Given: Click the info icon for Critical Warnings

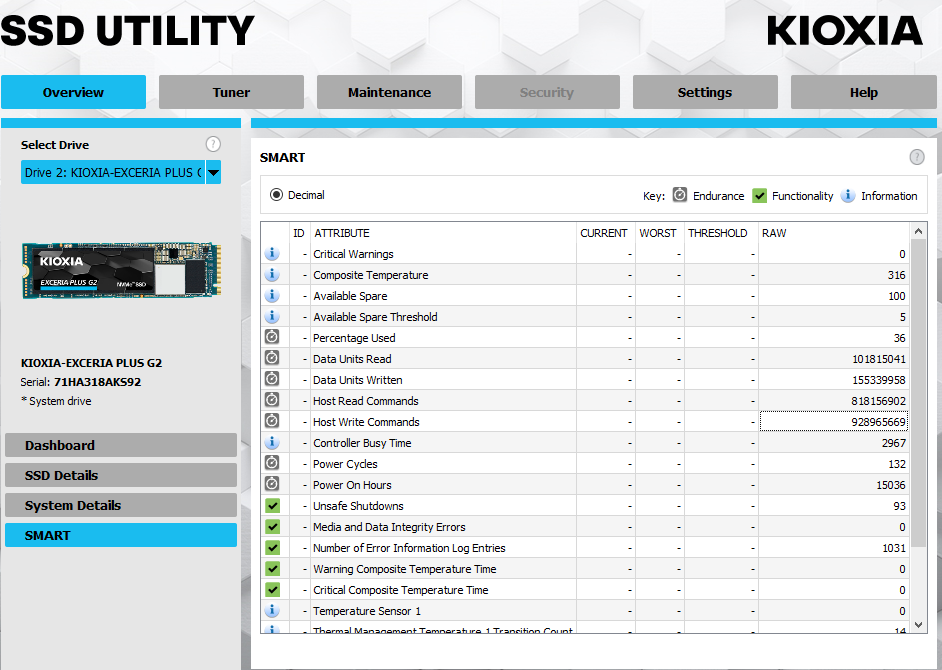Looking at the screenshot, I should [x=272, y=254].
